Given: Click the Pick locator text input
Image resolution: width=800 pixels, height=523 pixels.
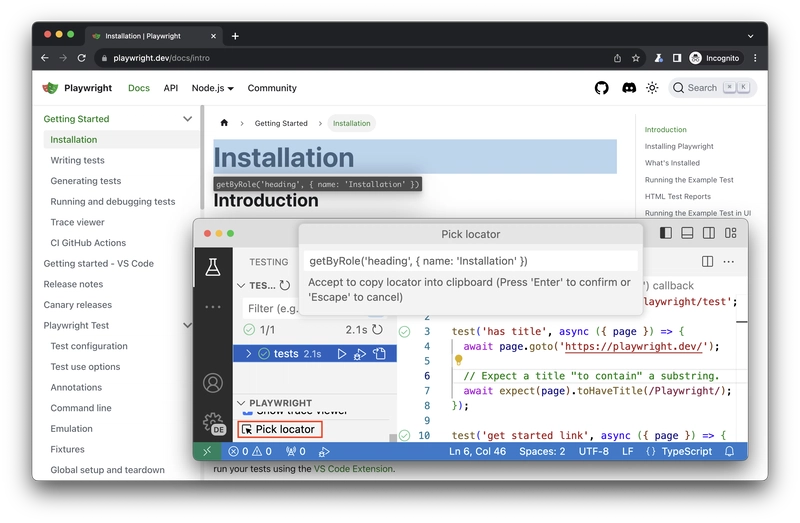Looking at the screenshot, I should 470,261.
